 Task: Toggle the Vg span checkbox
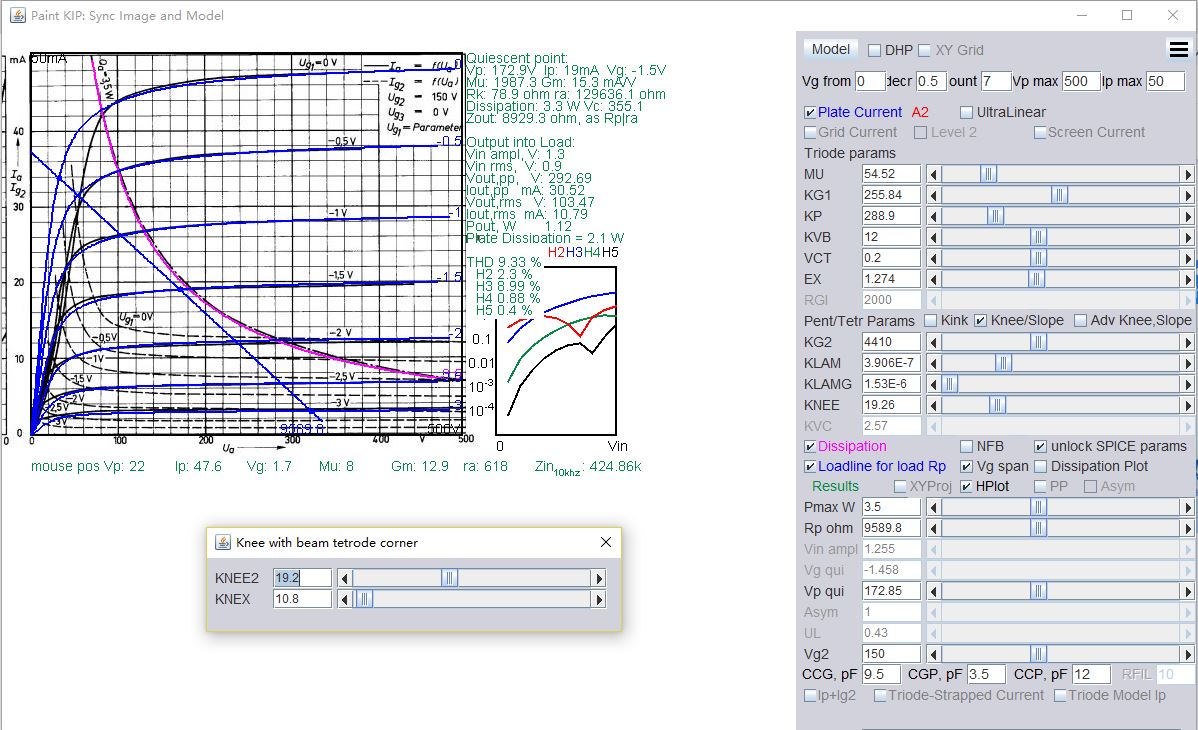(966, 466)
